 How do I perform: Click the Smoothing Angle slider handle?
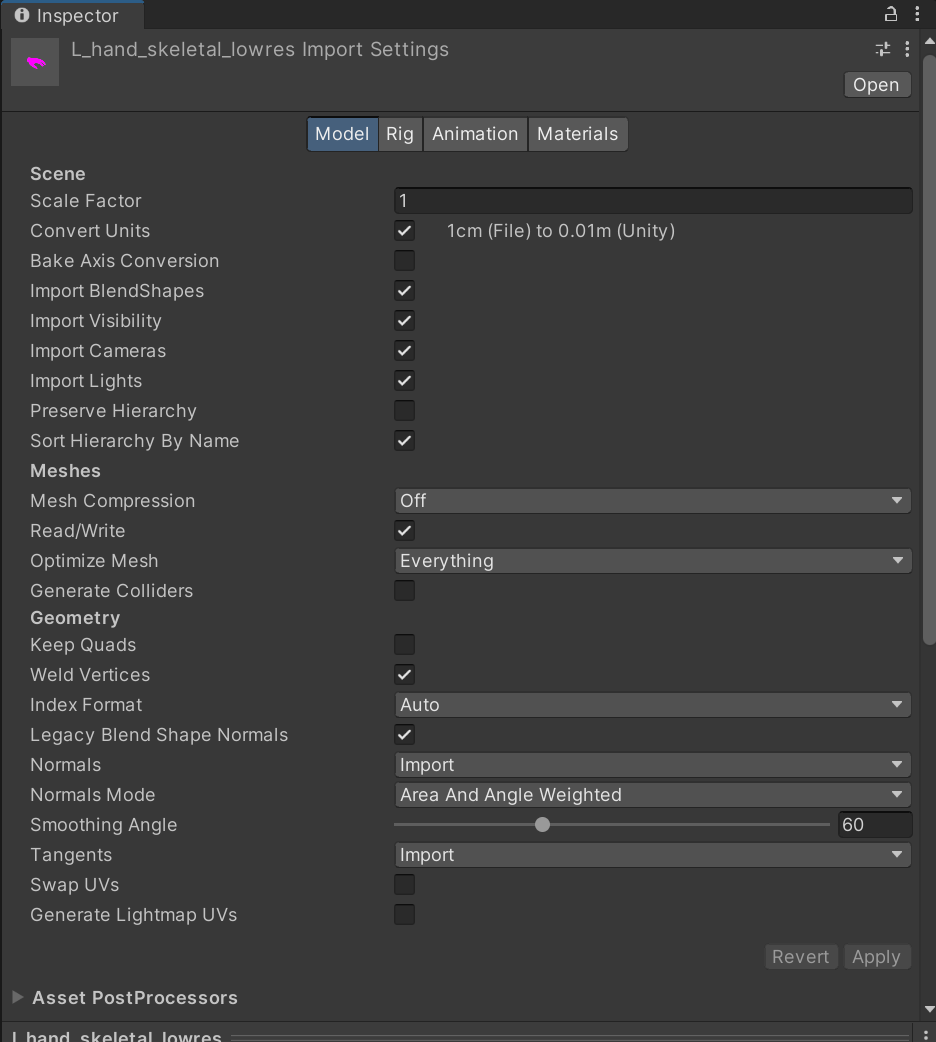click(x=542, y=825)
